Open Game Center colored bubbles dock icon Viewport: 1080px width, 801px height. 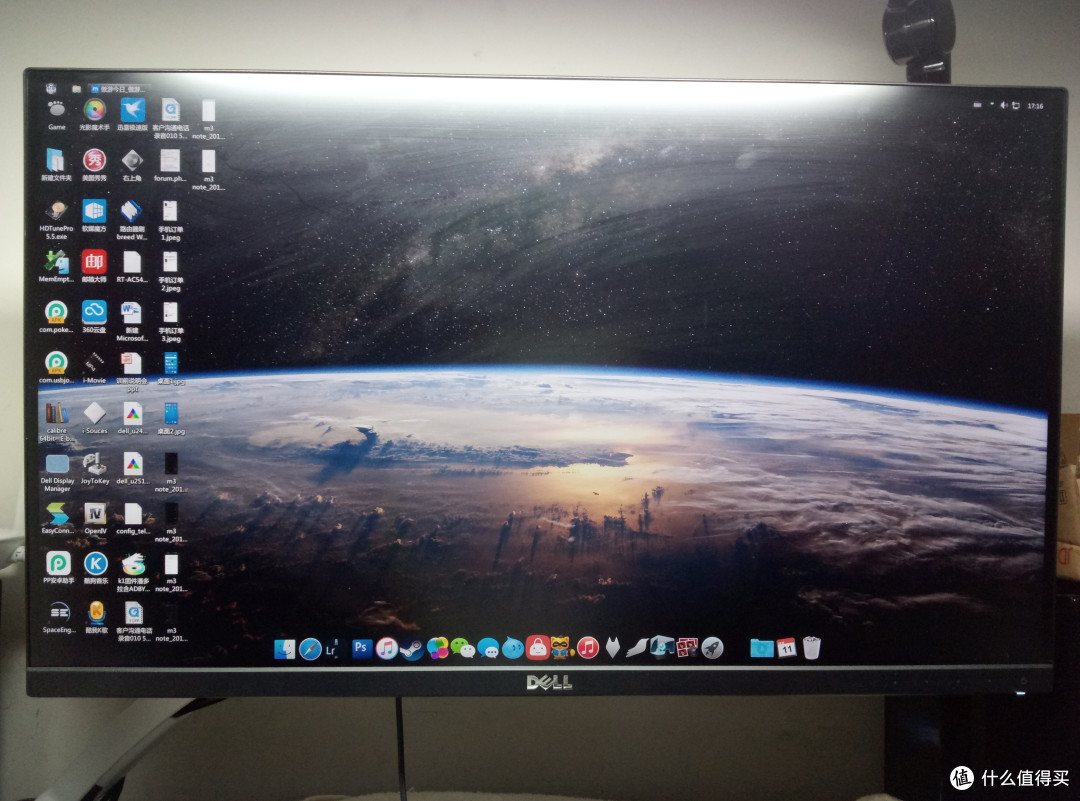[x=437, y=648]
